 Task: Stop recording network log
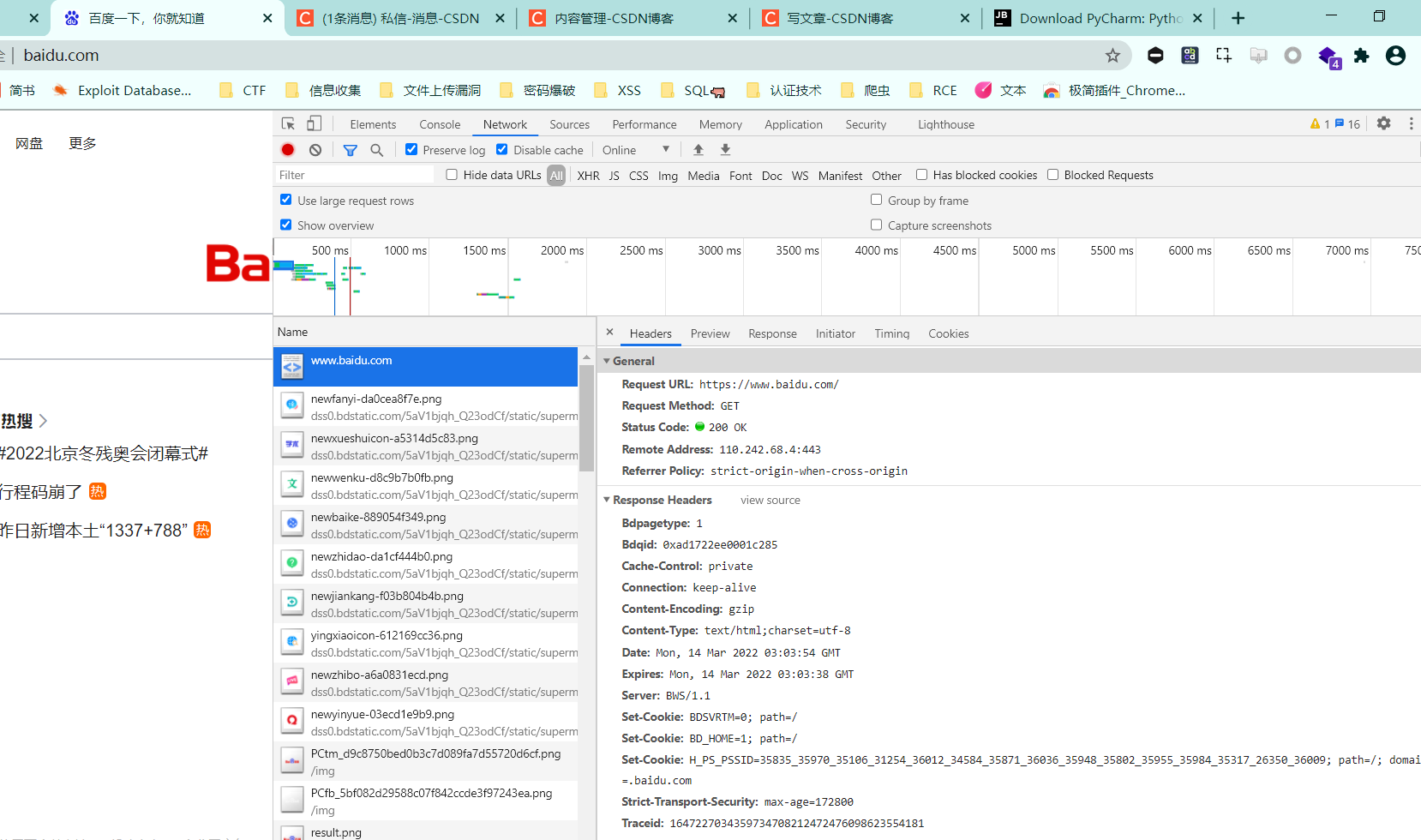288,149
